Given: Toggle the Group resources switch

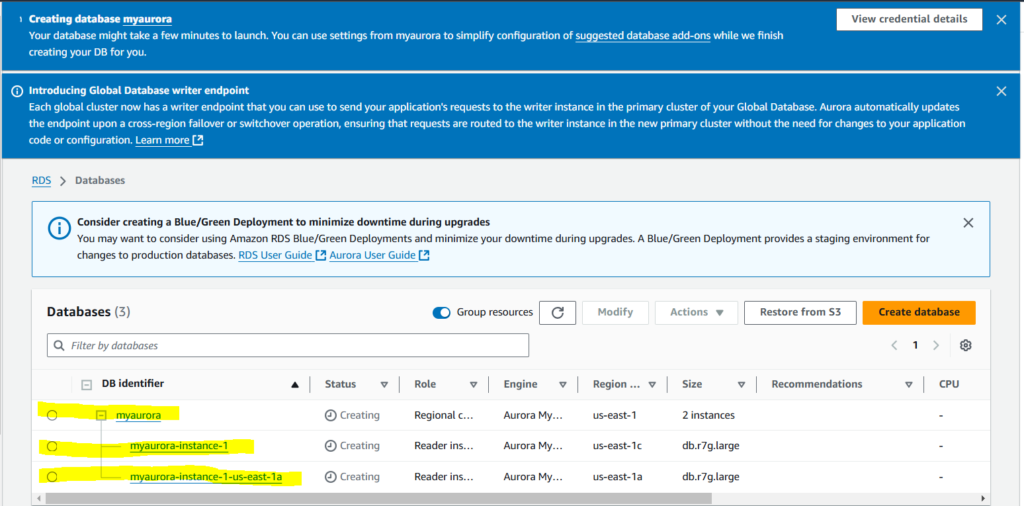Looking at the screenshot, I should tap(441, 313).
